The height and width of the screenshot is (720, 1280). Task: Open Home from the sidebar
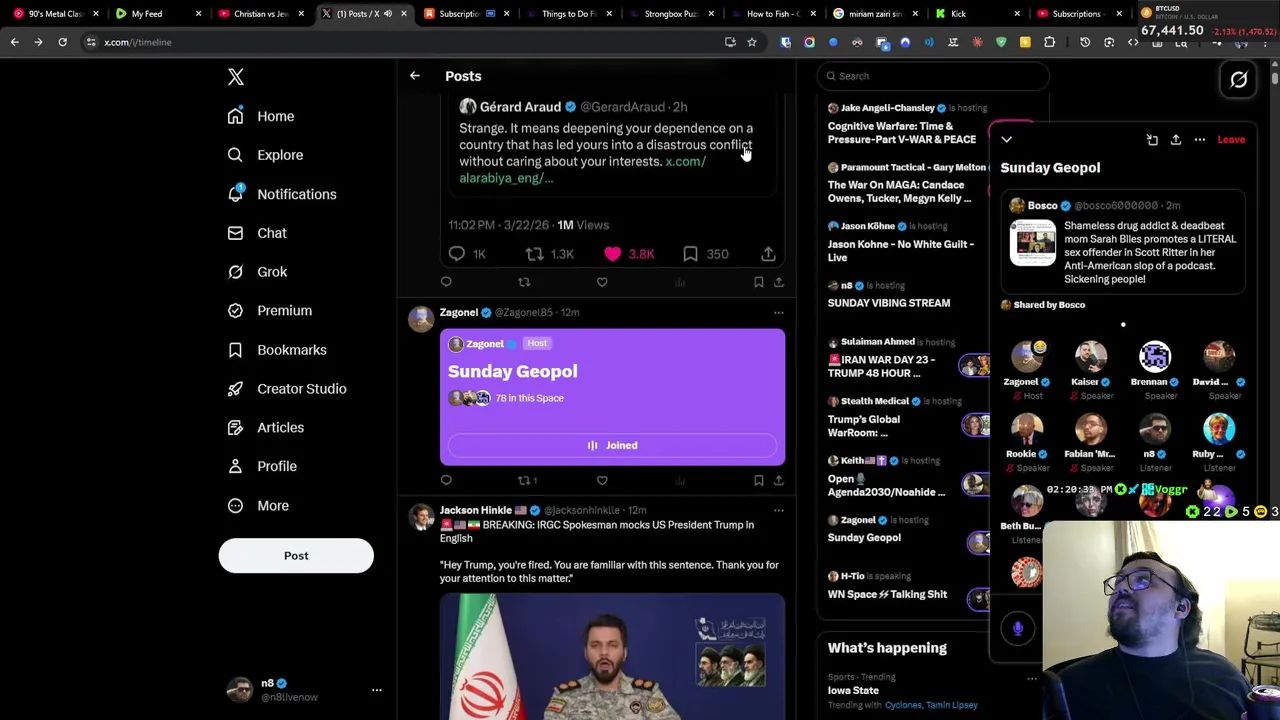coord(261,116)
